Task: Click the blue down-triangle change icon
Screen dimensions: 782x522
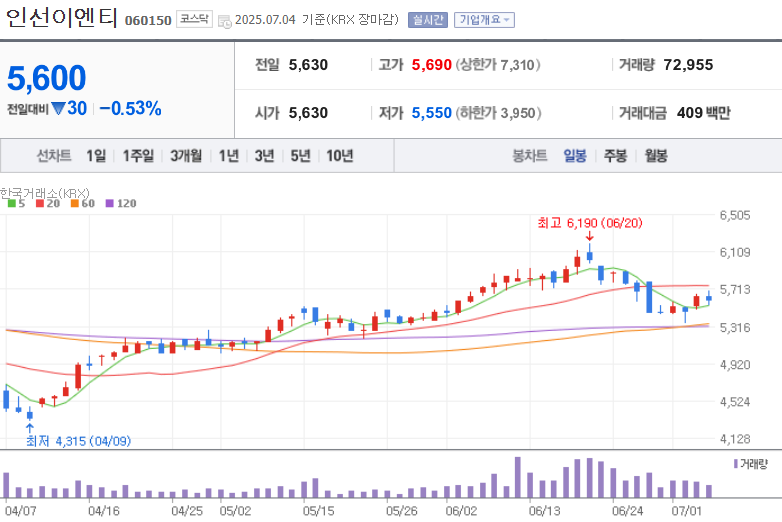Action: (58, 108)
